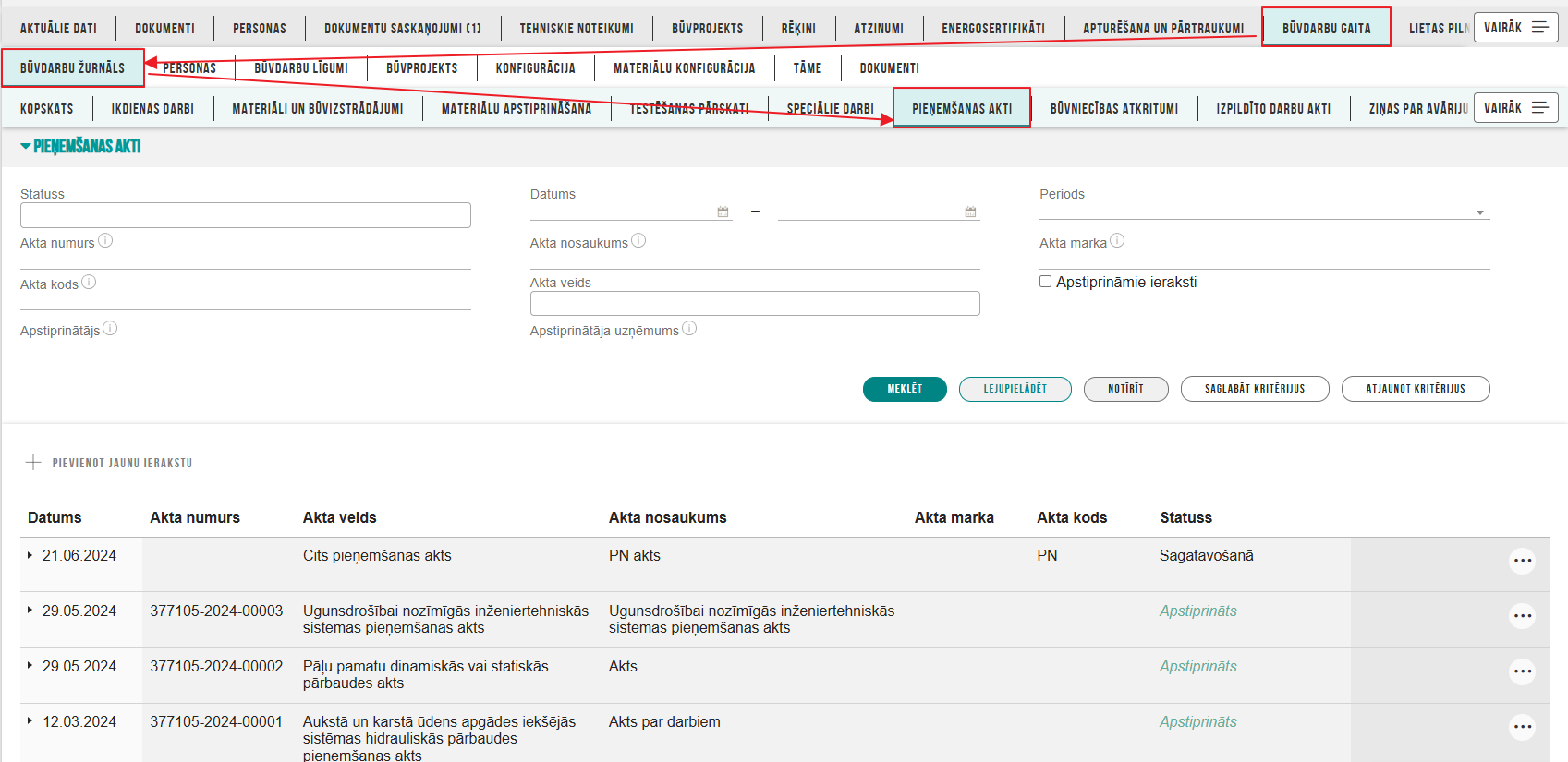Click the Lejupielādēt button

tap(1015, 389)
